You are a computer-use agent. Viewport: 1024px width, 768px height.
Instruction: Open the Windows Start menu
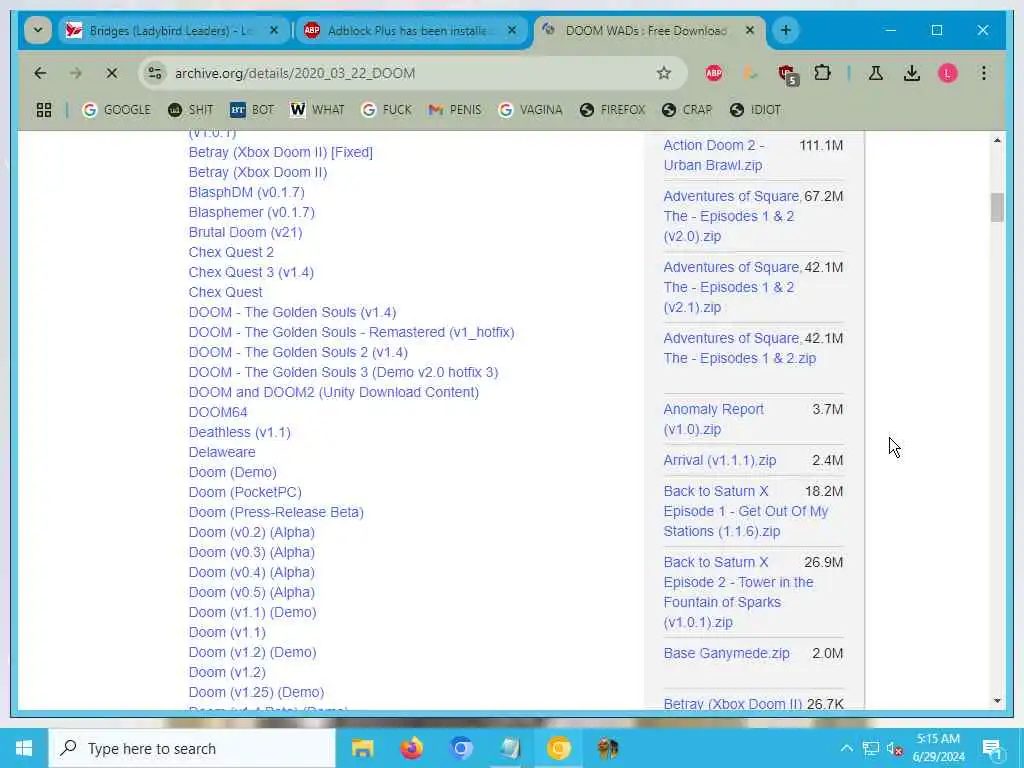point(24,748)
